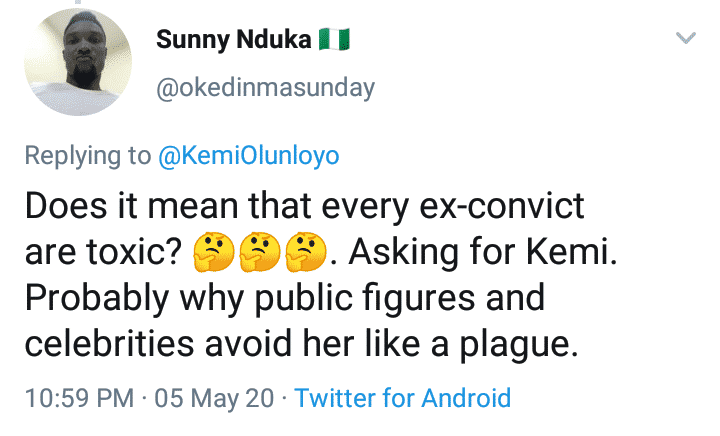
Task: Click the middle thinking face emoji
Action: tap(256, 256)
